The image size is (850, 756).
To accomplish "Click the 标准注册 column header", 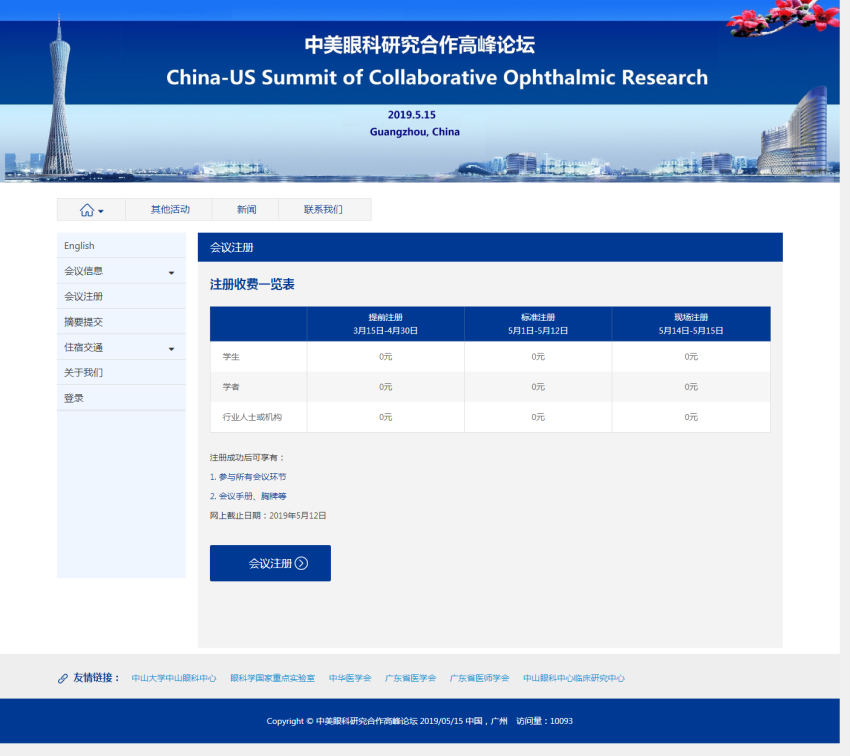I will click(538, 324).
